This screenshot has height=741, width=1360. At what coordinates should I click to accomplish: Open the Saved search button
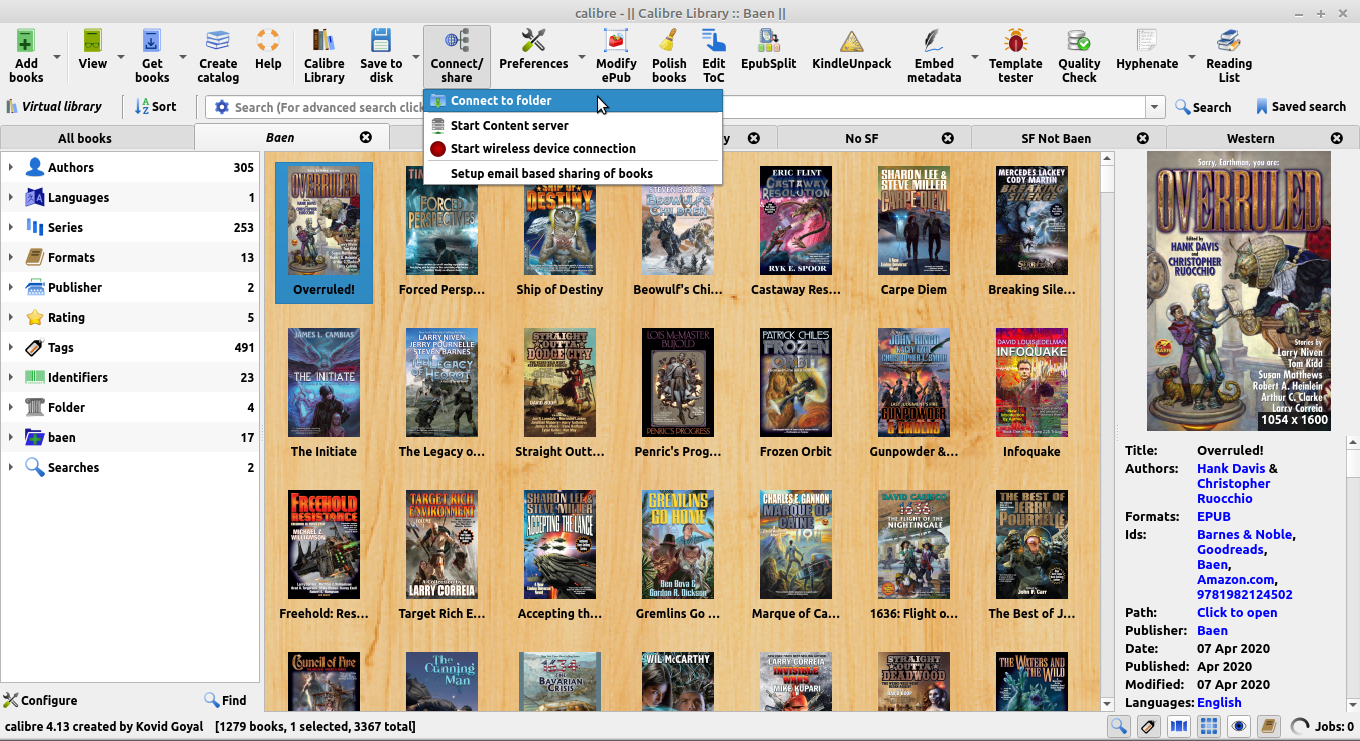pyautogui.click(x=1301, y=107)
